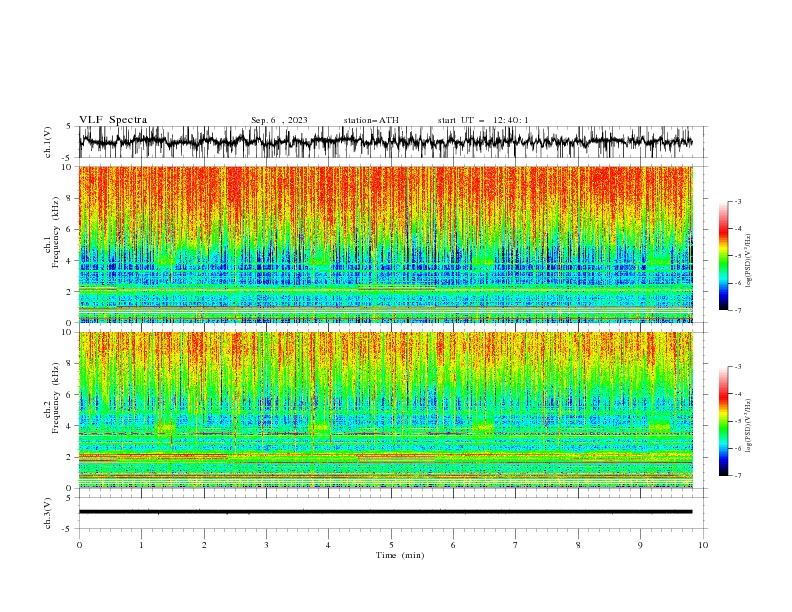Click the ch.2 PSD color scale bar
This screenshot has height=612, width=792.
(723, 421)
